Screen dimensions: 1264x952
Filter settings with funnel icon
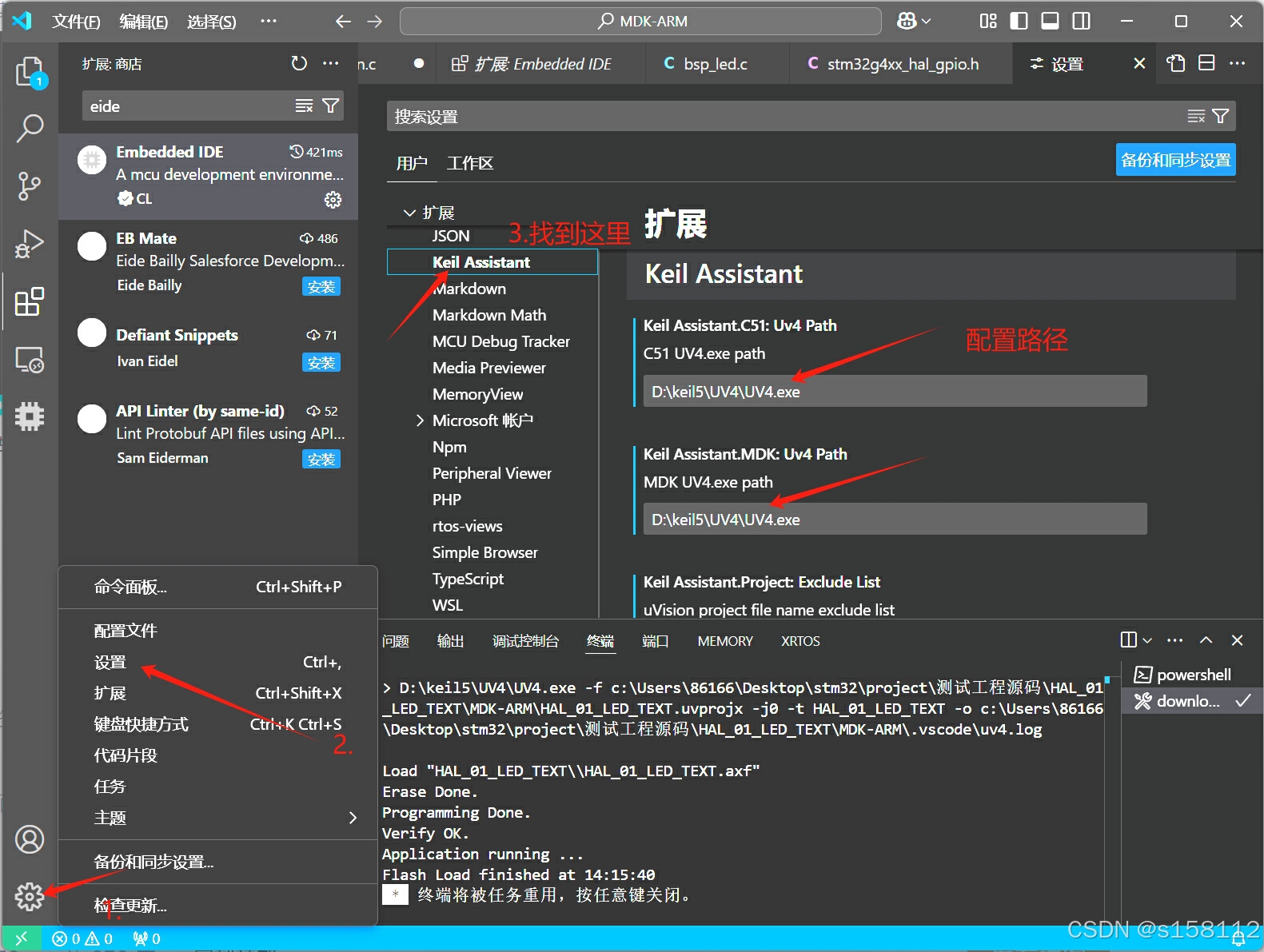pos(1221,117)
